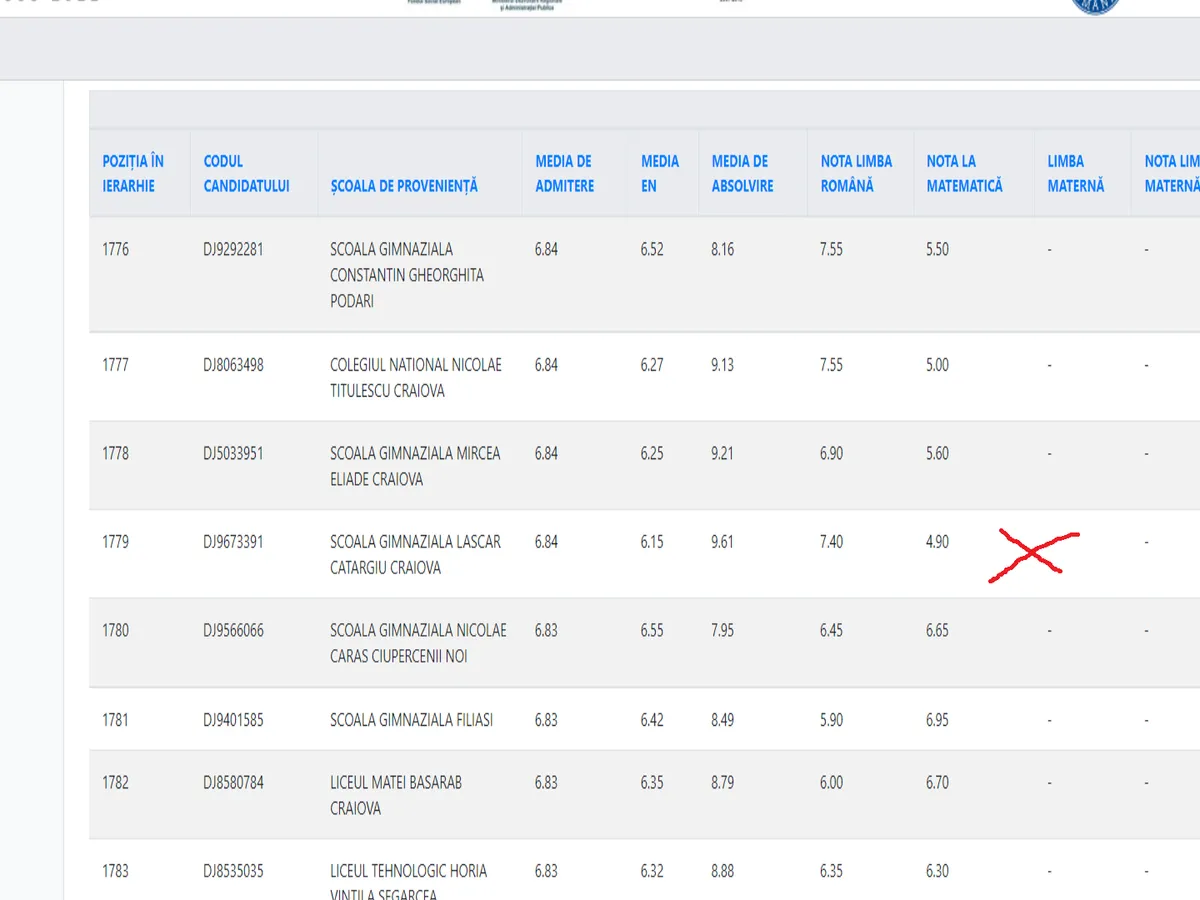Select candidate code DJ9292281
Image resolution: width=1200 pixels, height=900 pixels.
(x=233, y=249)
